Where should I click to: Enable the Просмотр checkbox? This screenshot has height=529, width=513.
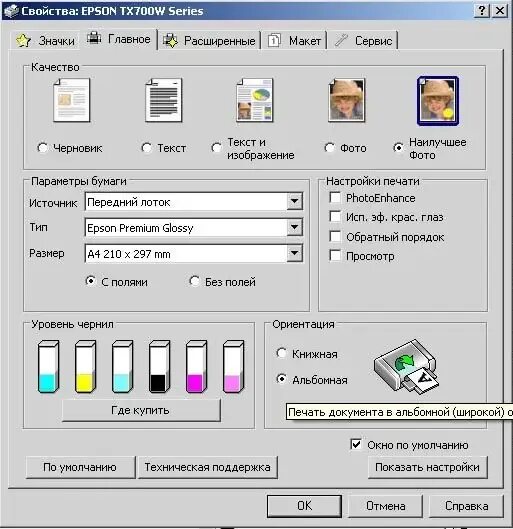point(335,255)
